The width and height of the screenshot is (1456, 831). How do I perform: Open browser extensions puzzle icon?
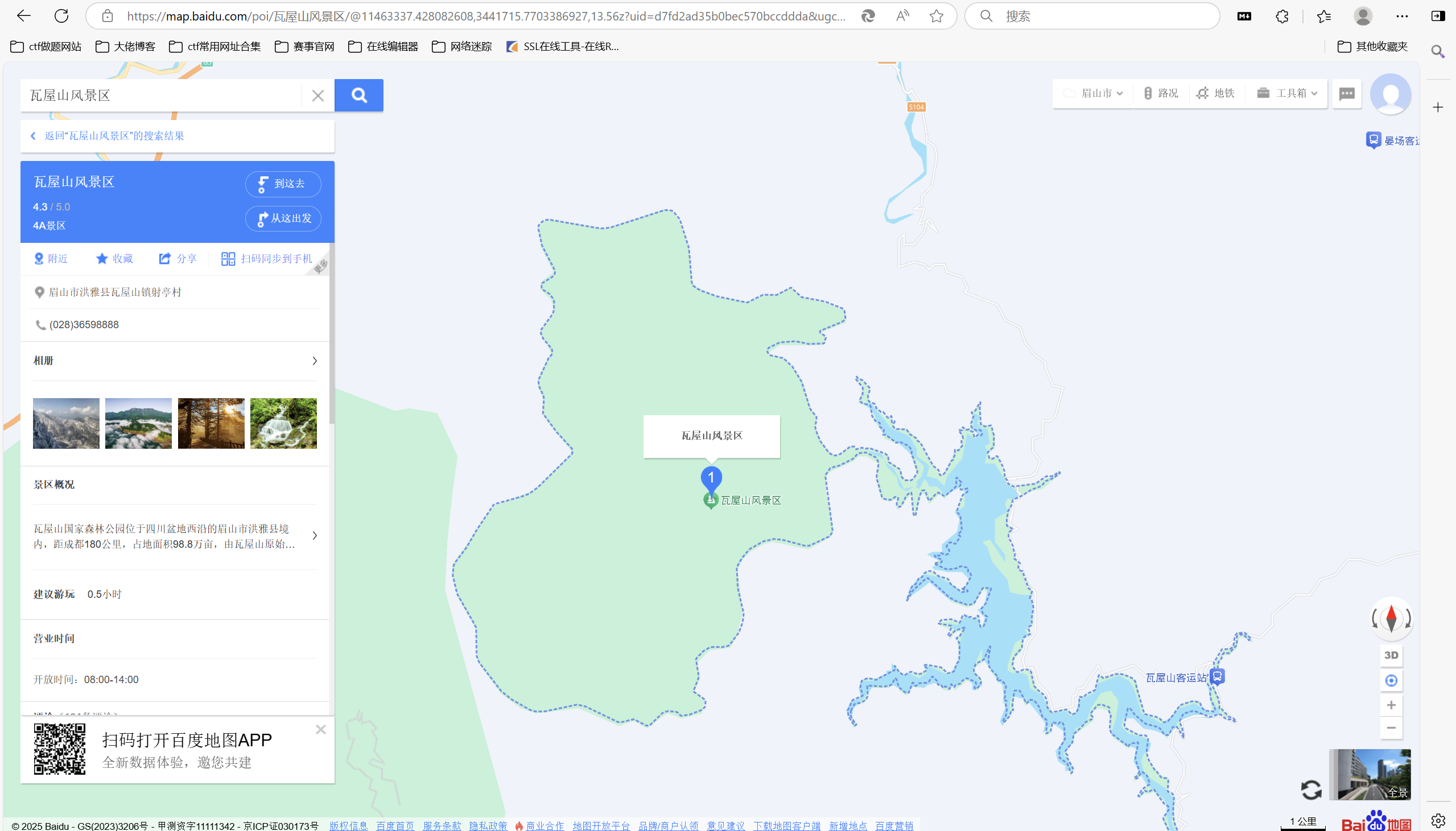pos(1282,16)
